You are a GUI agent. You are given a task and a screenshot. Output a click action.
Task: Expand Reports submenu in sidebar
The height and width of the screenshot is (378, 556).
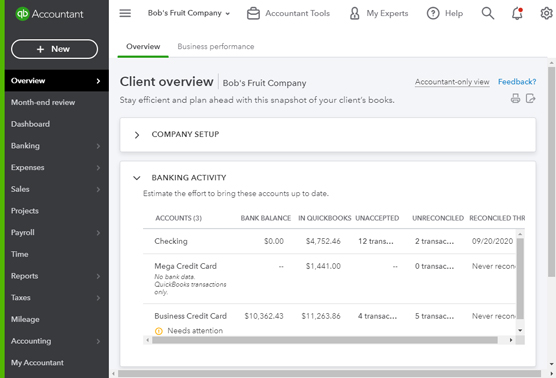tap(98, 276)
